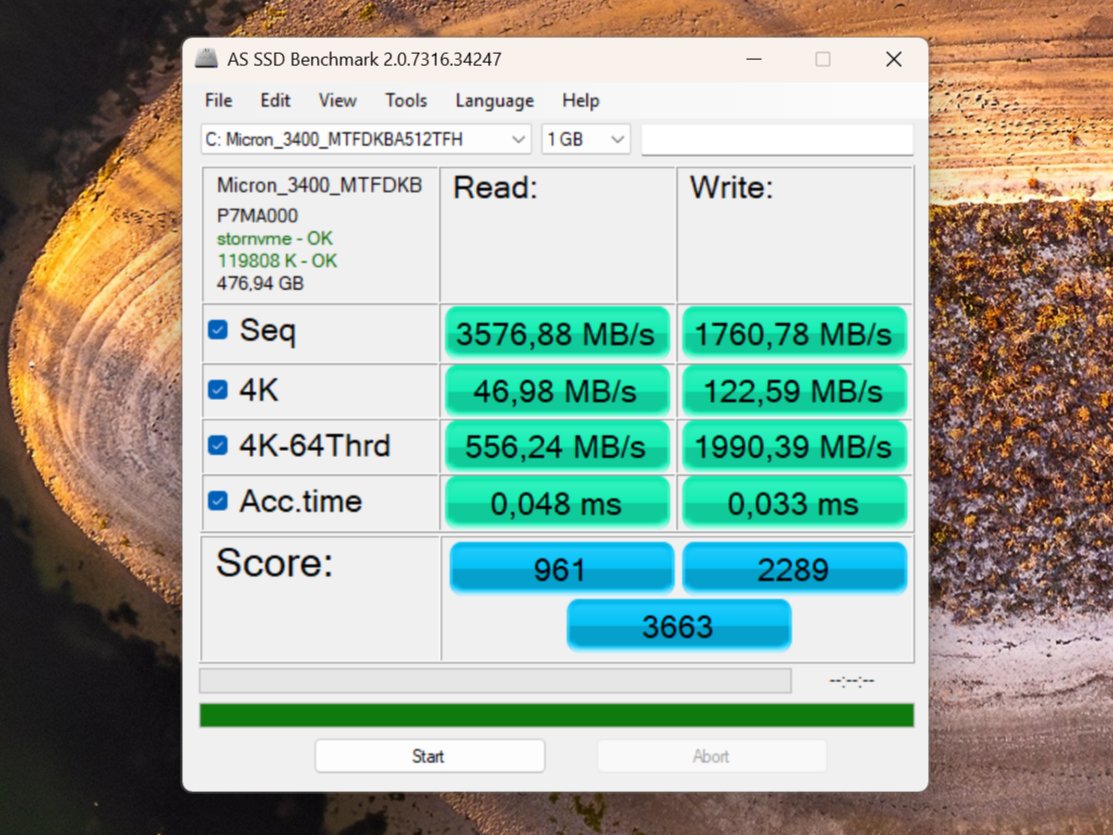Viewport: 1113px width, 835px height.
Task: Open the File menu
Action: pos(218,100)
